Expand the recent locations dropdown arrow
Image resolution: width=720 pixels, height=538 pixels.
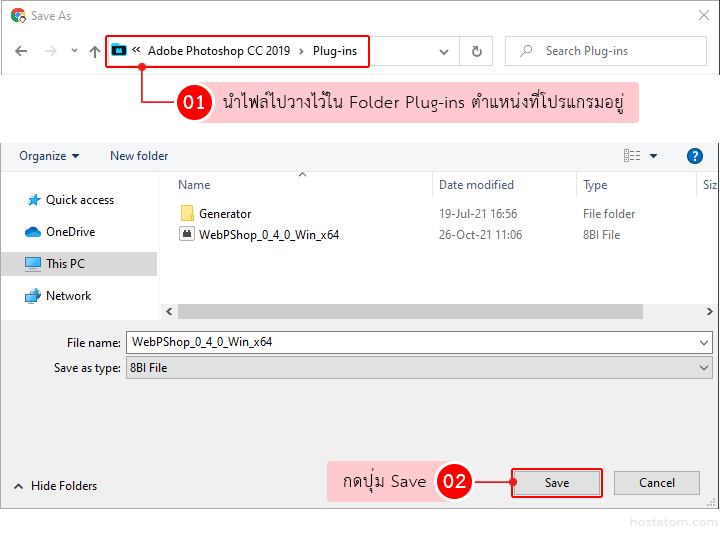tap(73, 51)
